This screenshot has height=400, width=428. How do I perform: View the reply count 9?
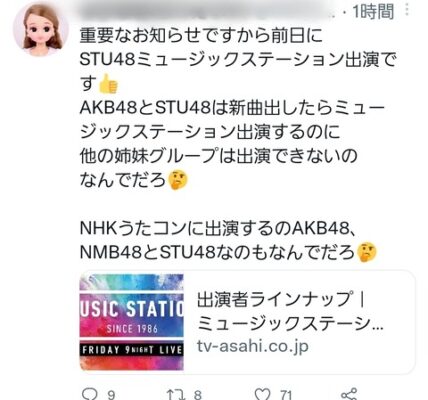pyautogui.click(x=111, y=395)
